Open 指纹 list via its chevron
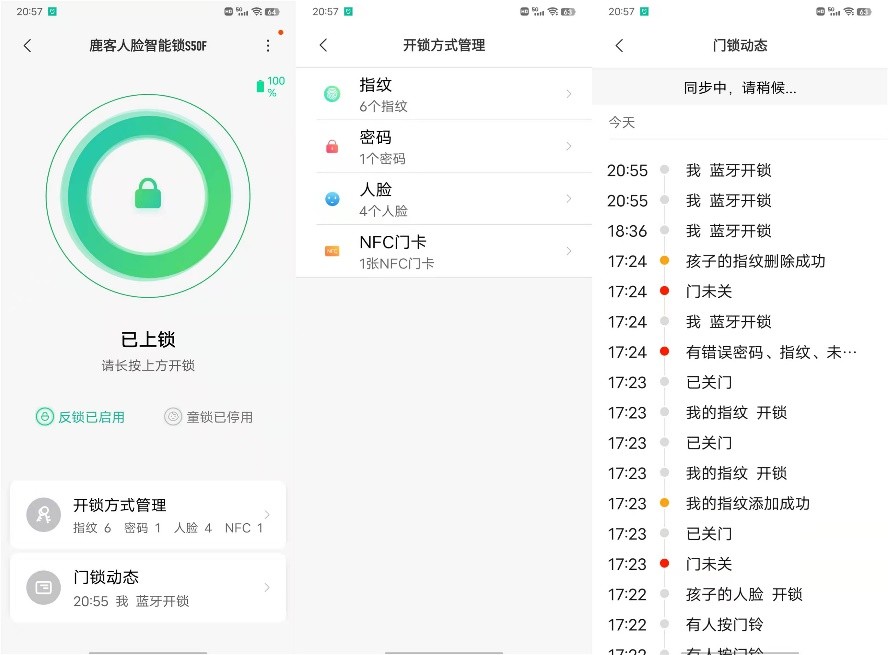This screenshot has height=655, width=888. 569,93
